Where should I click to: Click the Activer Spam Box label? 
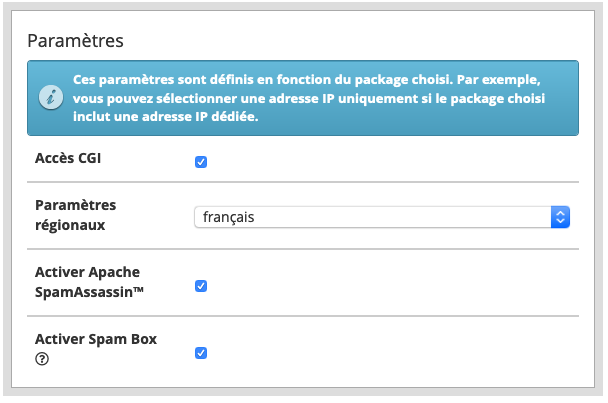96,339
